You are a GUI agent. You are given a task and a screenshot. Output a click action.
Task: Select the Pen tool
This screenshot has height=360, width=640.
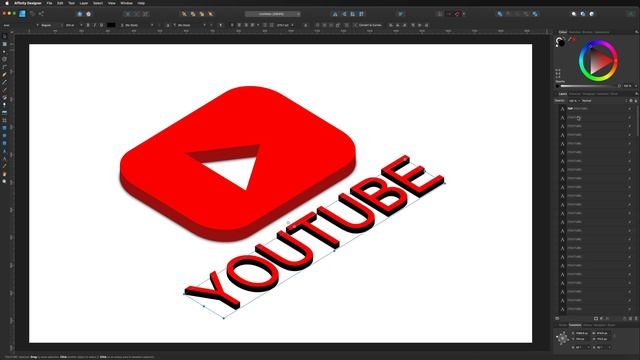4,75
